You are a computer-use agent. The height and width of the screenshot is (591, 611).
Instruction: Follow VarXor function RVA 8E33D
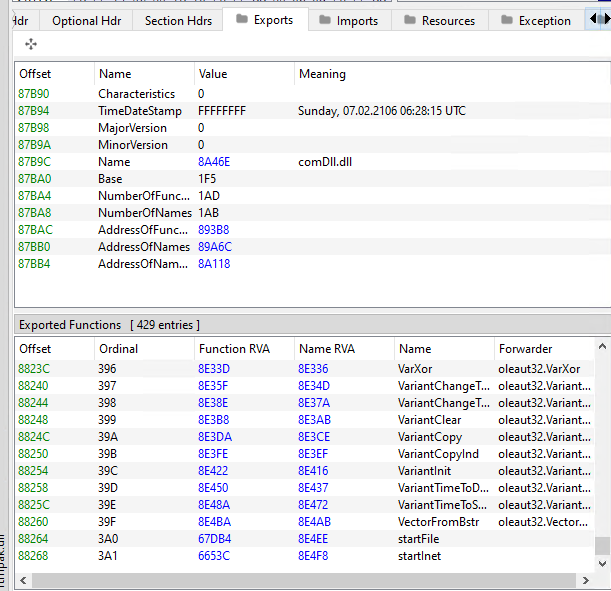[x=214, y=369]
